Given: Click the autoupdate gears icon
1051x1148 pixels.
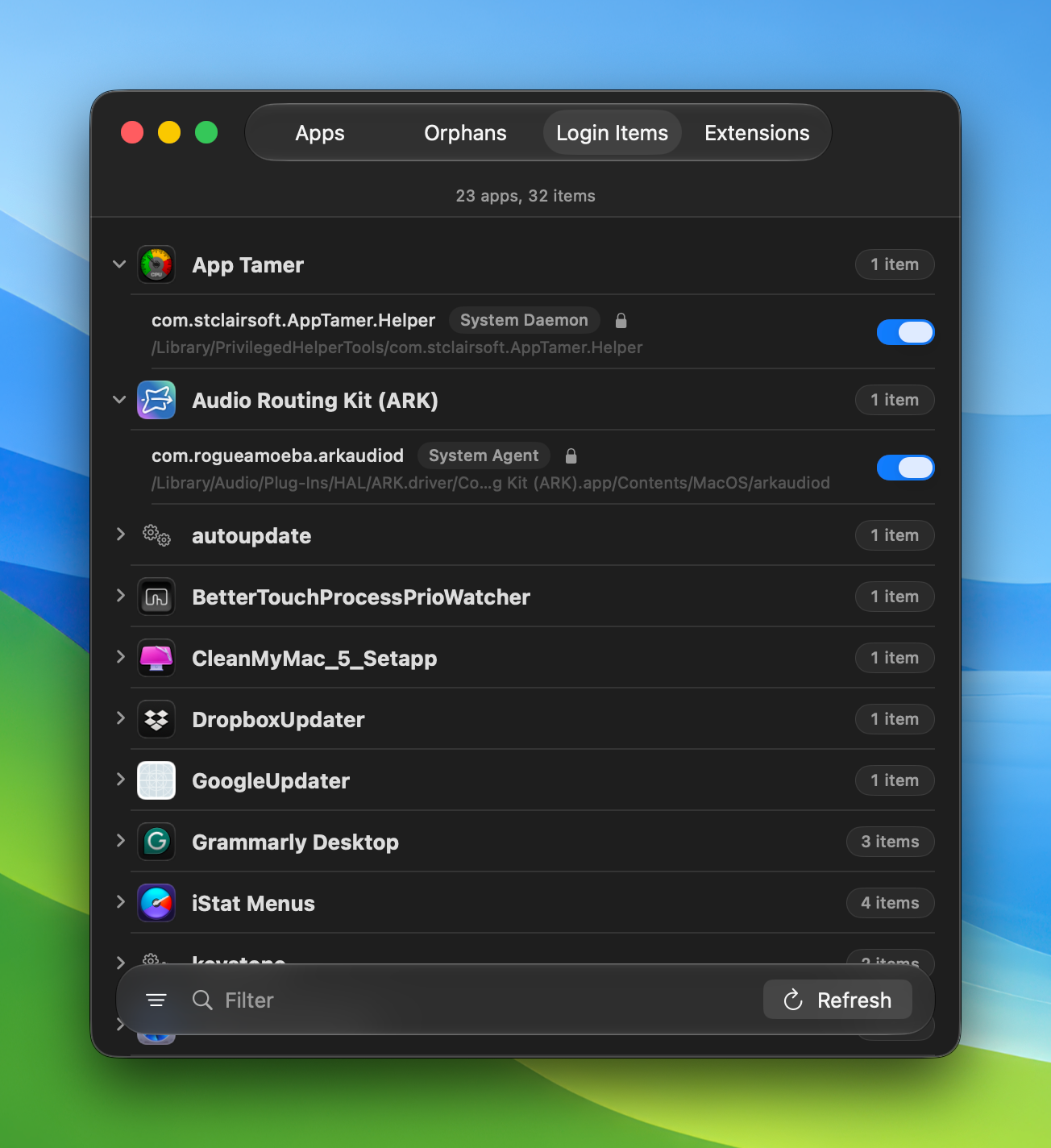Looking at the screenshot, I should tap(156, 535).
